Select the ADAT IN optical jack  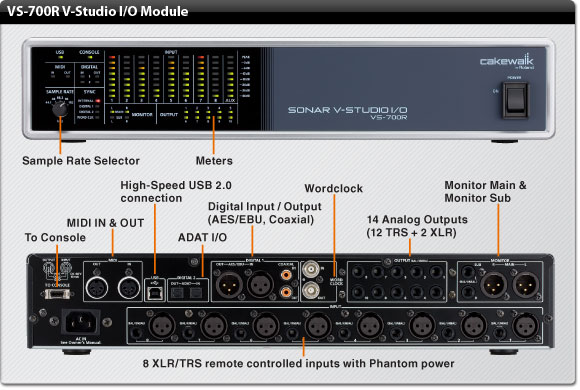point(196,293)
